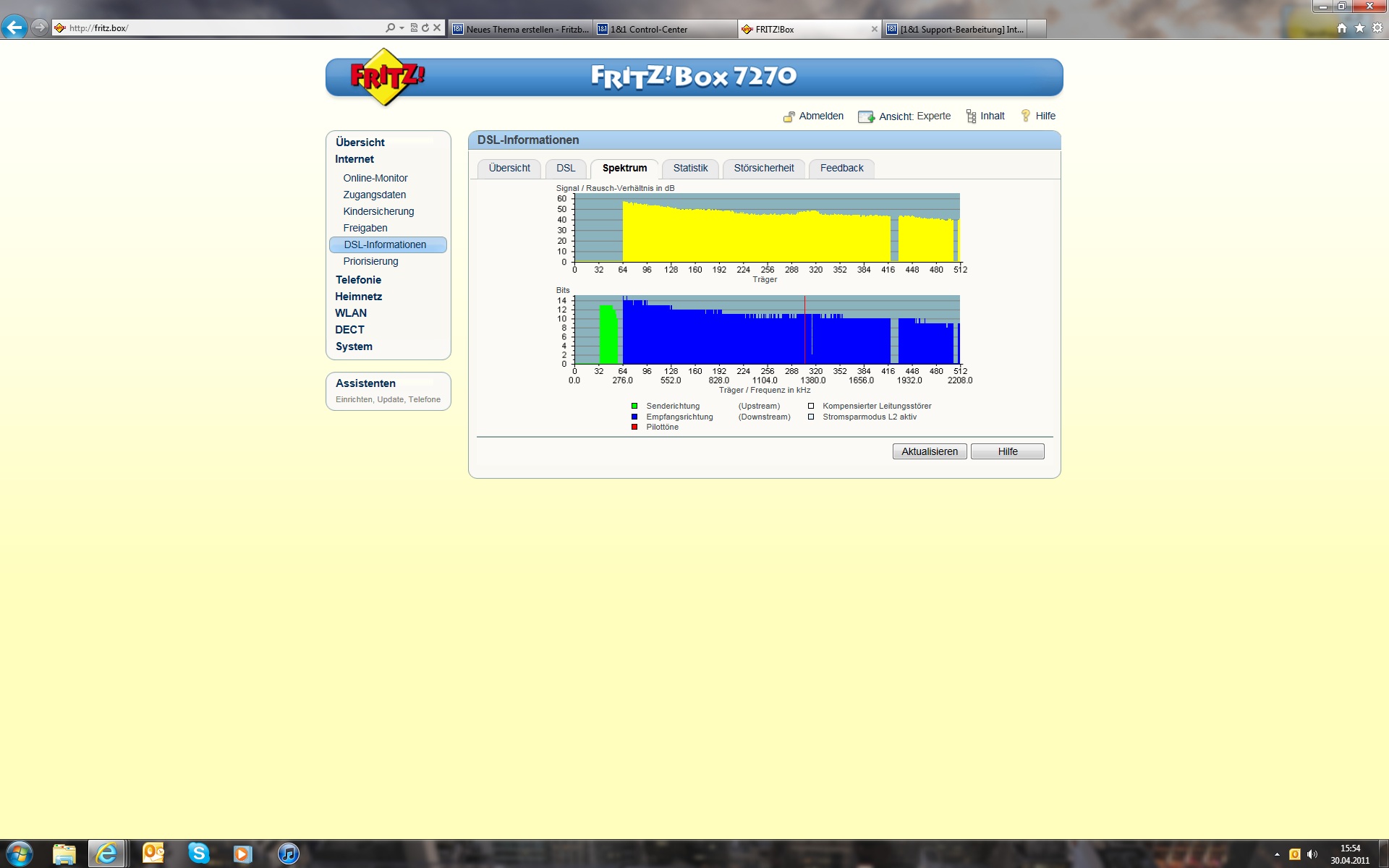Click the browser refresh icon
Image resolution: width=1389 pixels, height=868 pixels.
click(425, 27)
